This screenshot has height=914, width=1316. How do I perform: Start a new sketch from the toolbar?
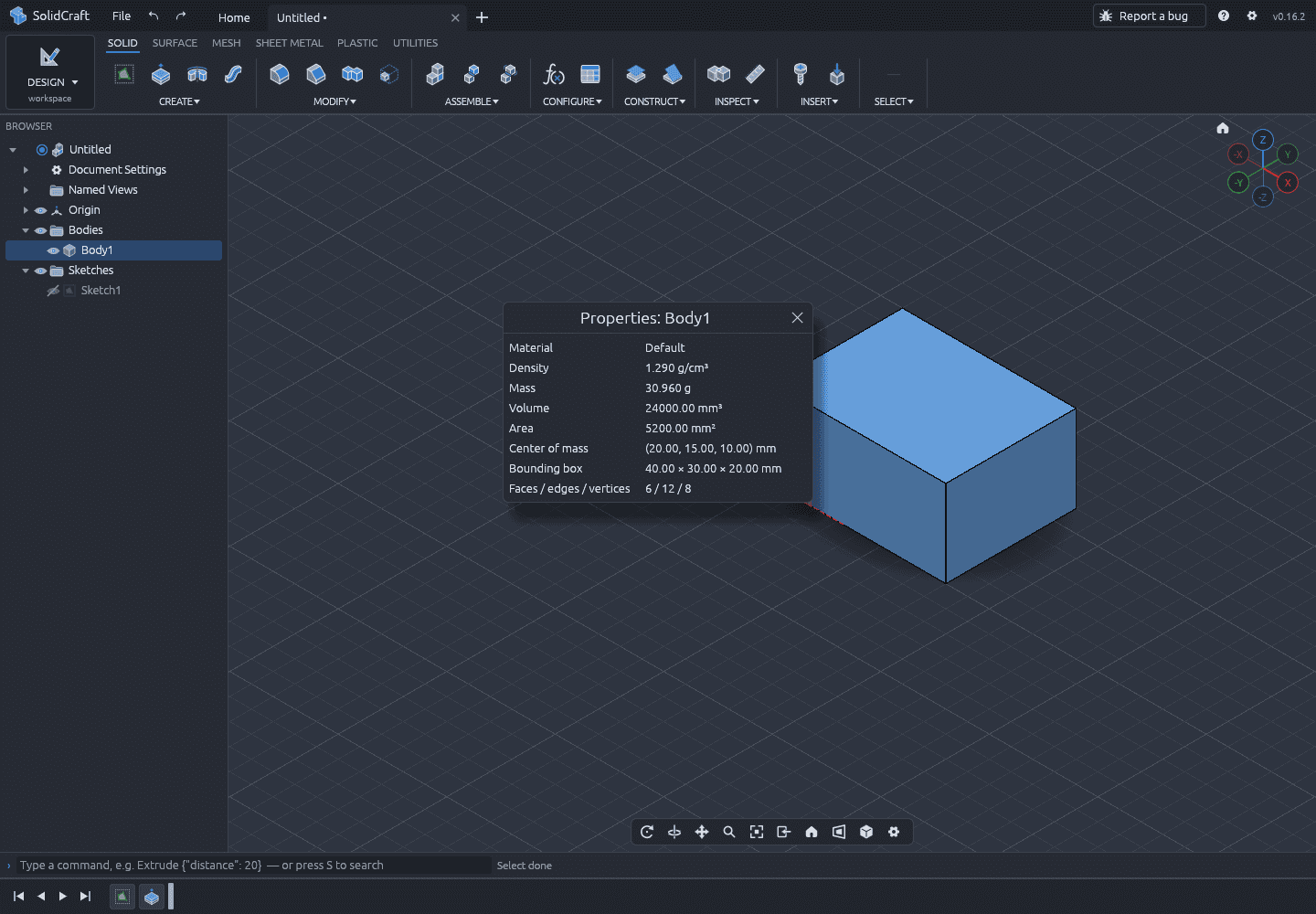tap(124, 74)
